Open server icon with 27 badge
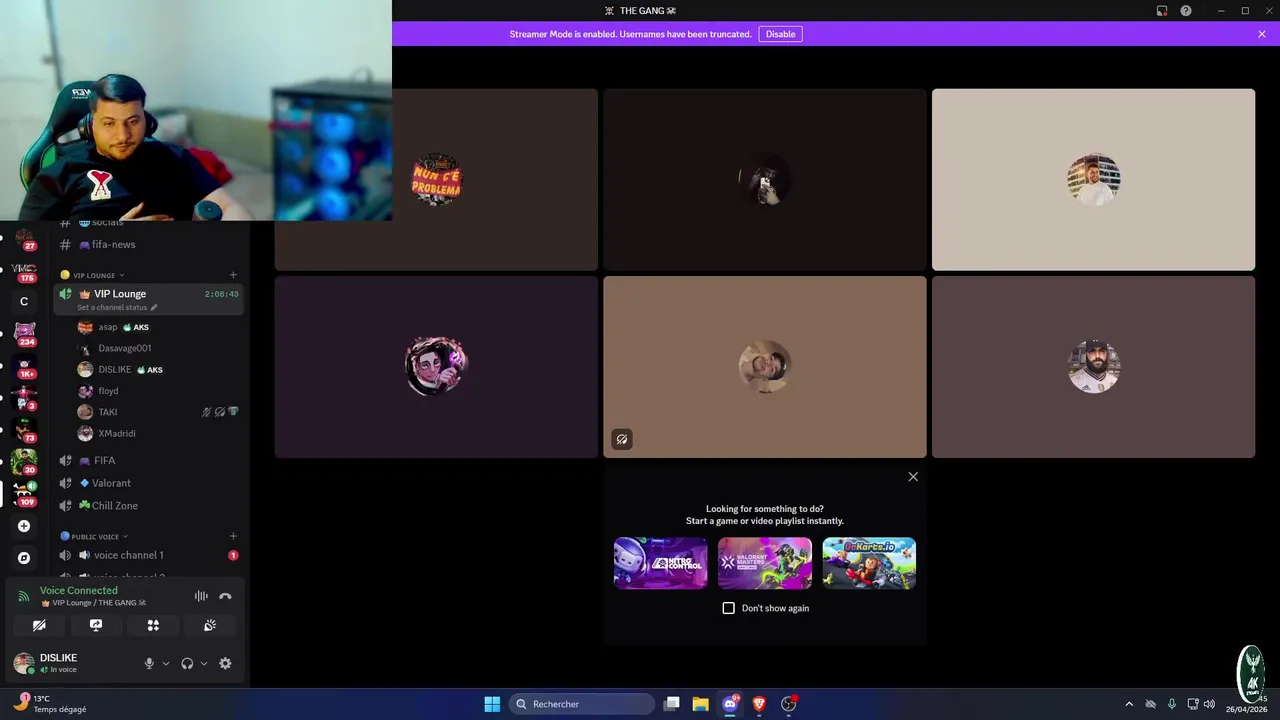 coord(24,238)
